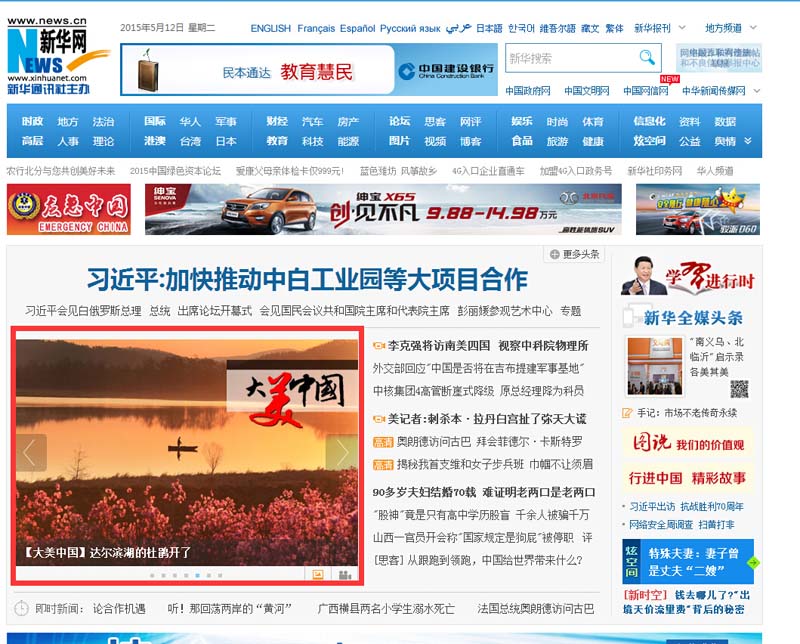800x644 pixels.
Task: Click the green arrow on 炫空间 banner
Action: point(752,562)
